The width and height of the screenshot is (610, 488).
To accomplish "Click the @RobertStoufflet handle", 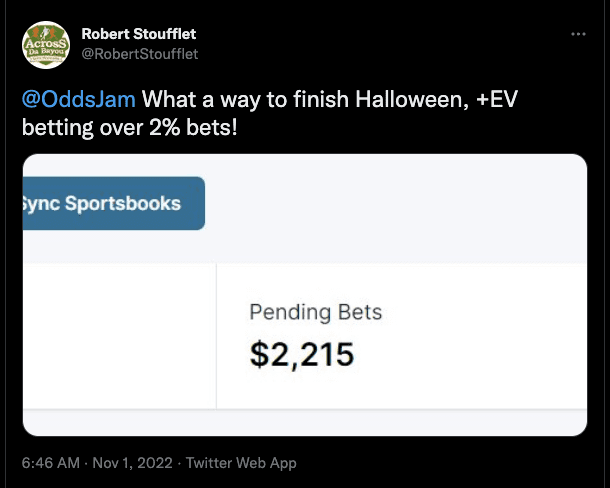I will (x=140, y=54).
